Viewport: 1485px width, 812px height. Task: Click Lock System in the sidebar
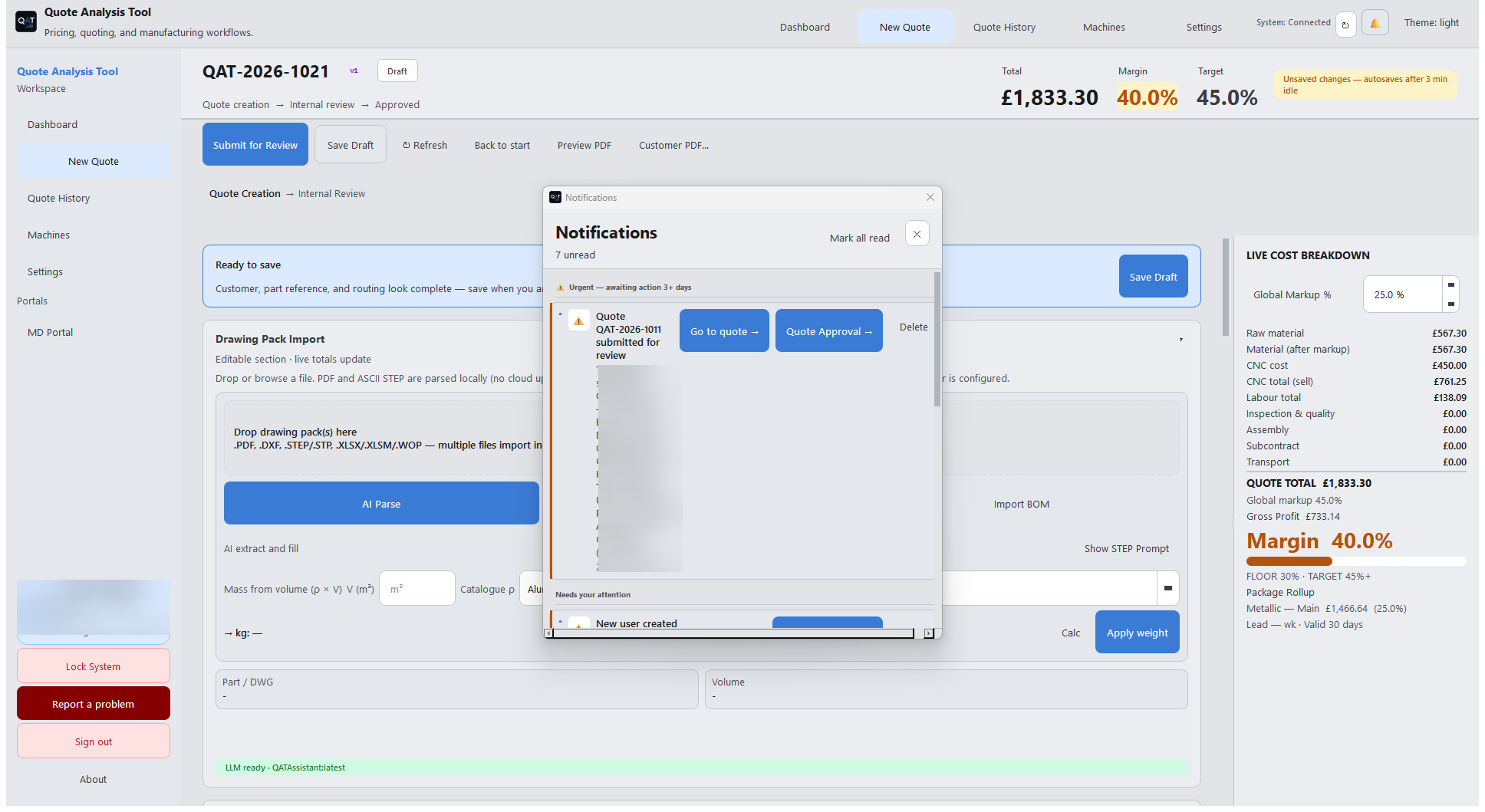94,666
